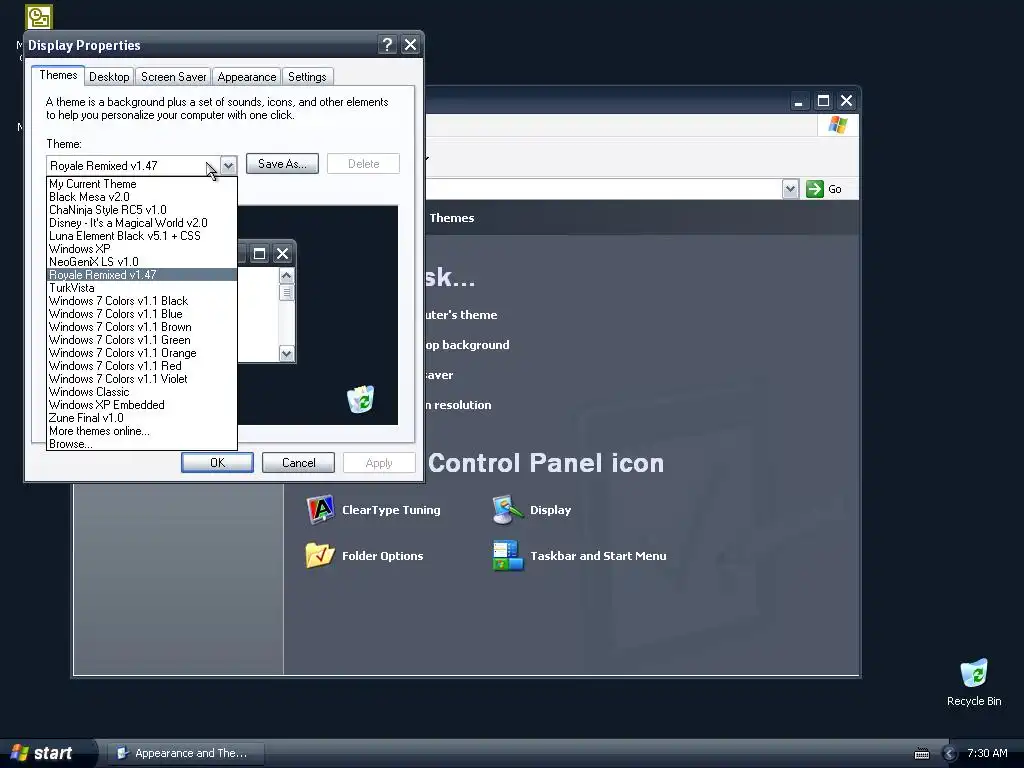The width and height of the screenshot is (1024, 768).
Task: Select Royale Remixed v1.47 in the list
Action: pyautogui.click(x=142, y=275)
